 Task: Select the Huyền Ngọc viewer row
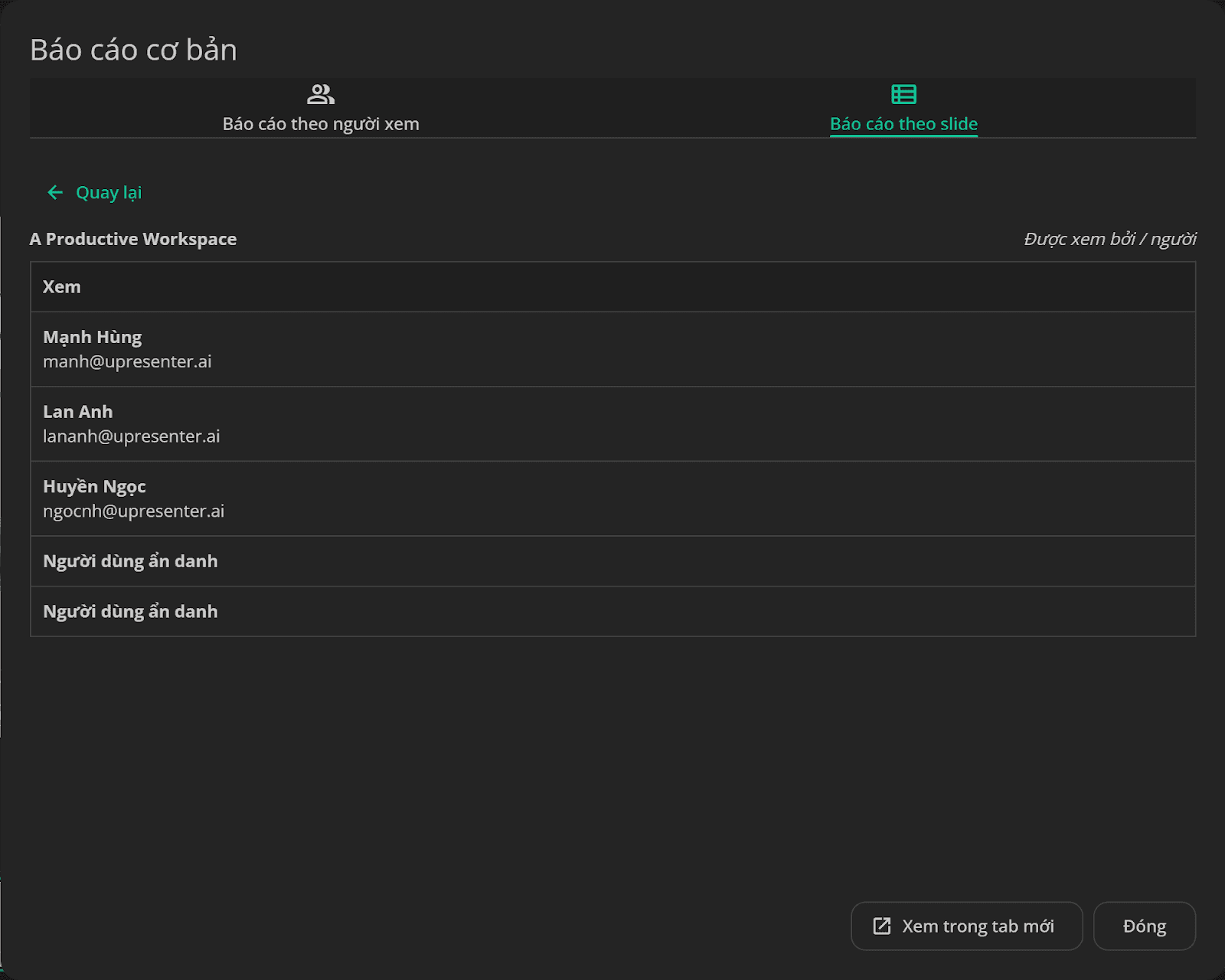coord(612,498)
